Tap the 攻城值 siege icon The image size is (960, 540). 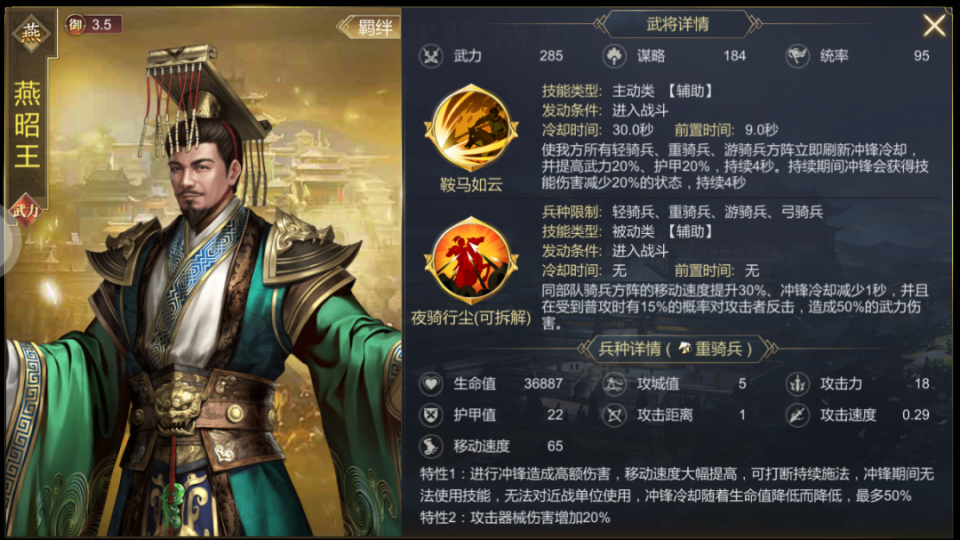click(x=614, y=384)
